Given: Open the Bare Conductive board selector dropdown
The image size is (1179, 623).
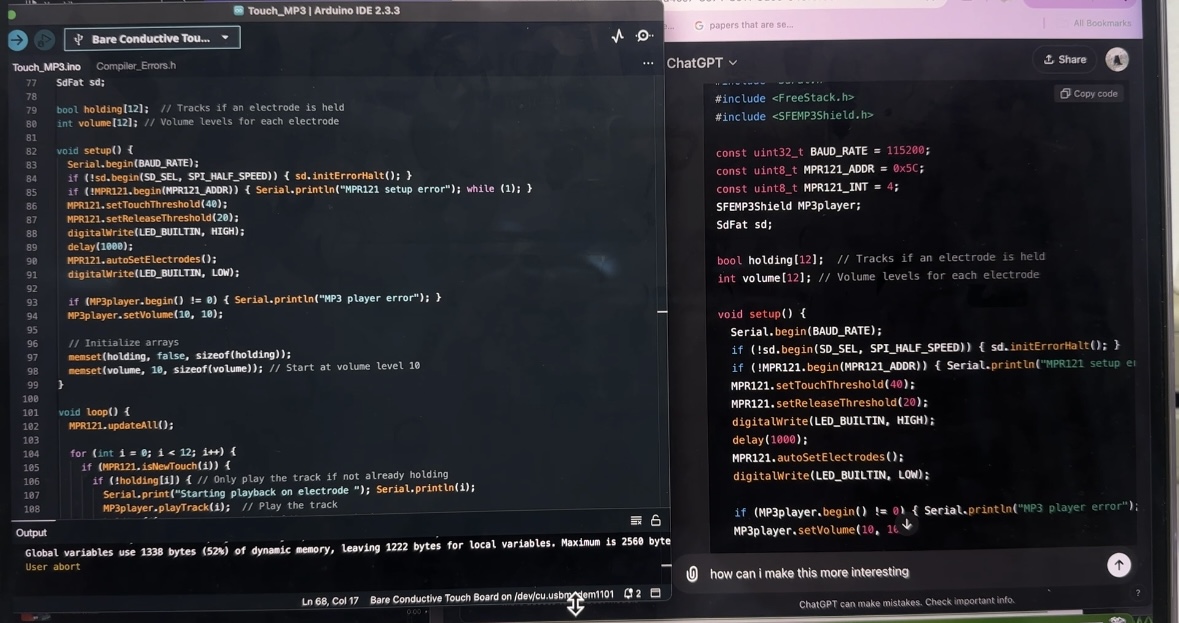Looking at the screenshot, I should pos(152,39).
